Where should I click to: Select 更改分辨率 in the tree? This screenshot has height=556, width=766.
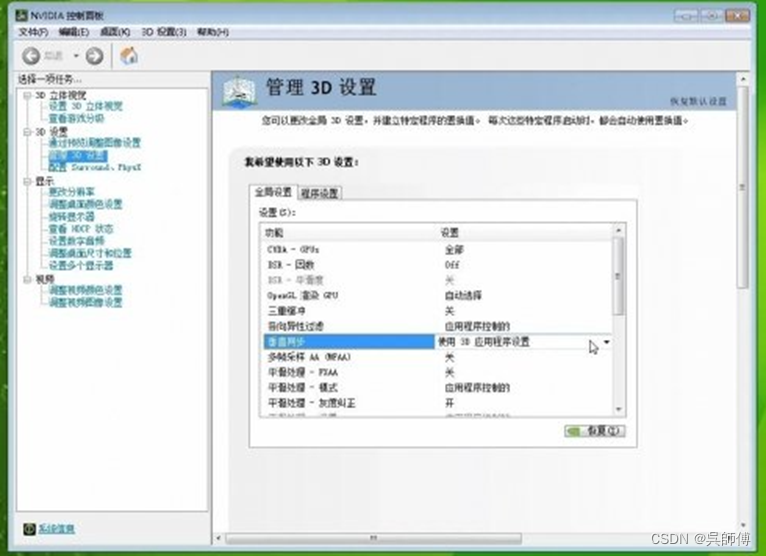(71, 192)
